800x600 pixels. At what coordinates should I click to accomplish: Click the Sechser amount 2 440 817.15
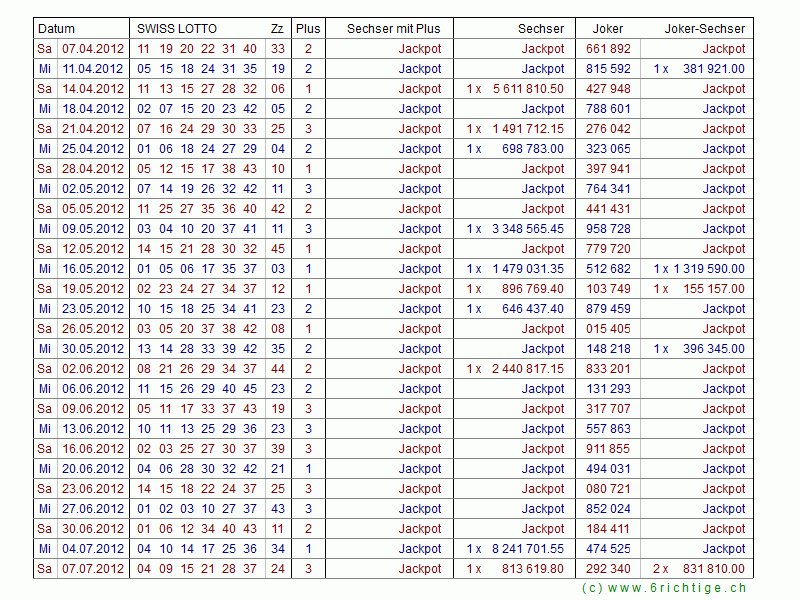[527, 369]
